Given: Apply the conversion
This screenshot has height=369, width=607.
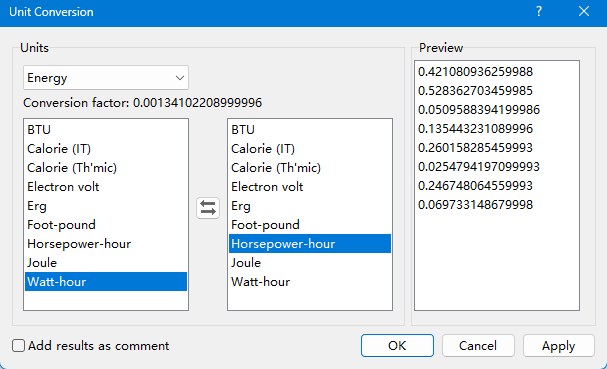Looking at the screenshot, I should [x=559, y=345].
